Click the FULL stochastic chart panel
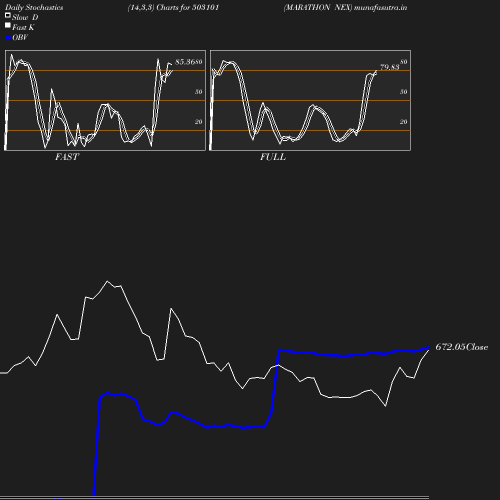The height and width of the screenshot is (500, 500). (310, 100)
